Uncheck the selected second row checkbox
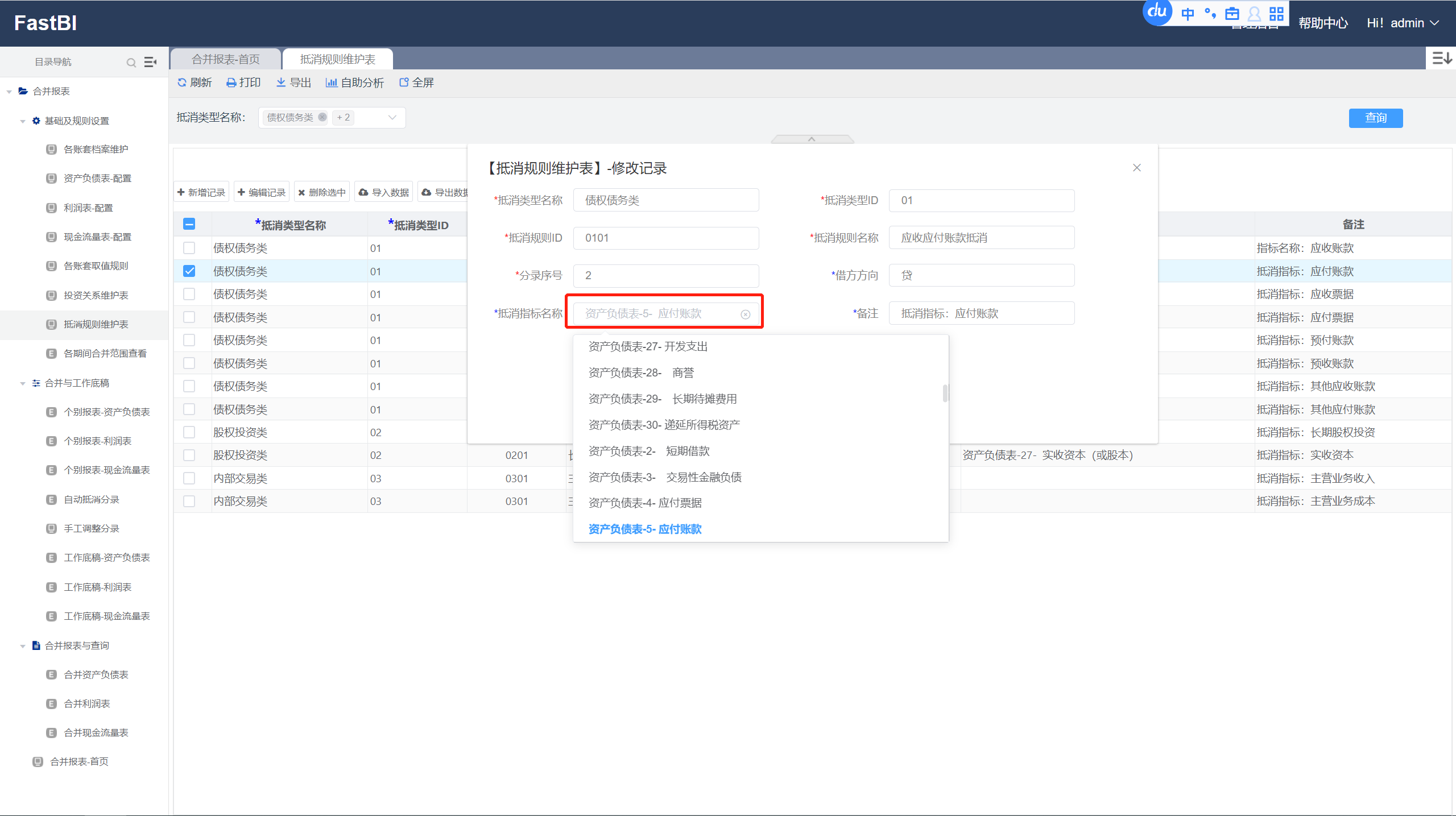The height and width of the screenshot is (816, 1456). (189, 271)
